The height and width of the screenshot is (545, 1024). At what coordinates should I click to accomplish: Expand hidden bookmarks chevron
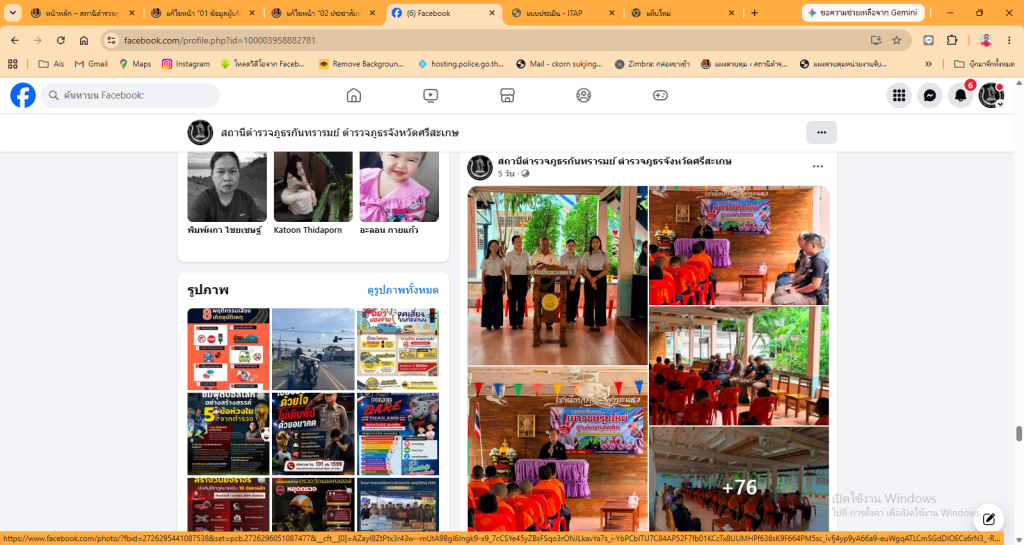(928, 64)
